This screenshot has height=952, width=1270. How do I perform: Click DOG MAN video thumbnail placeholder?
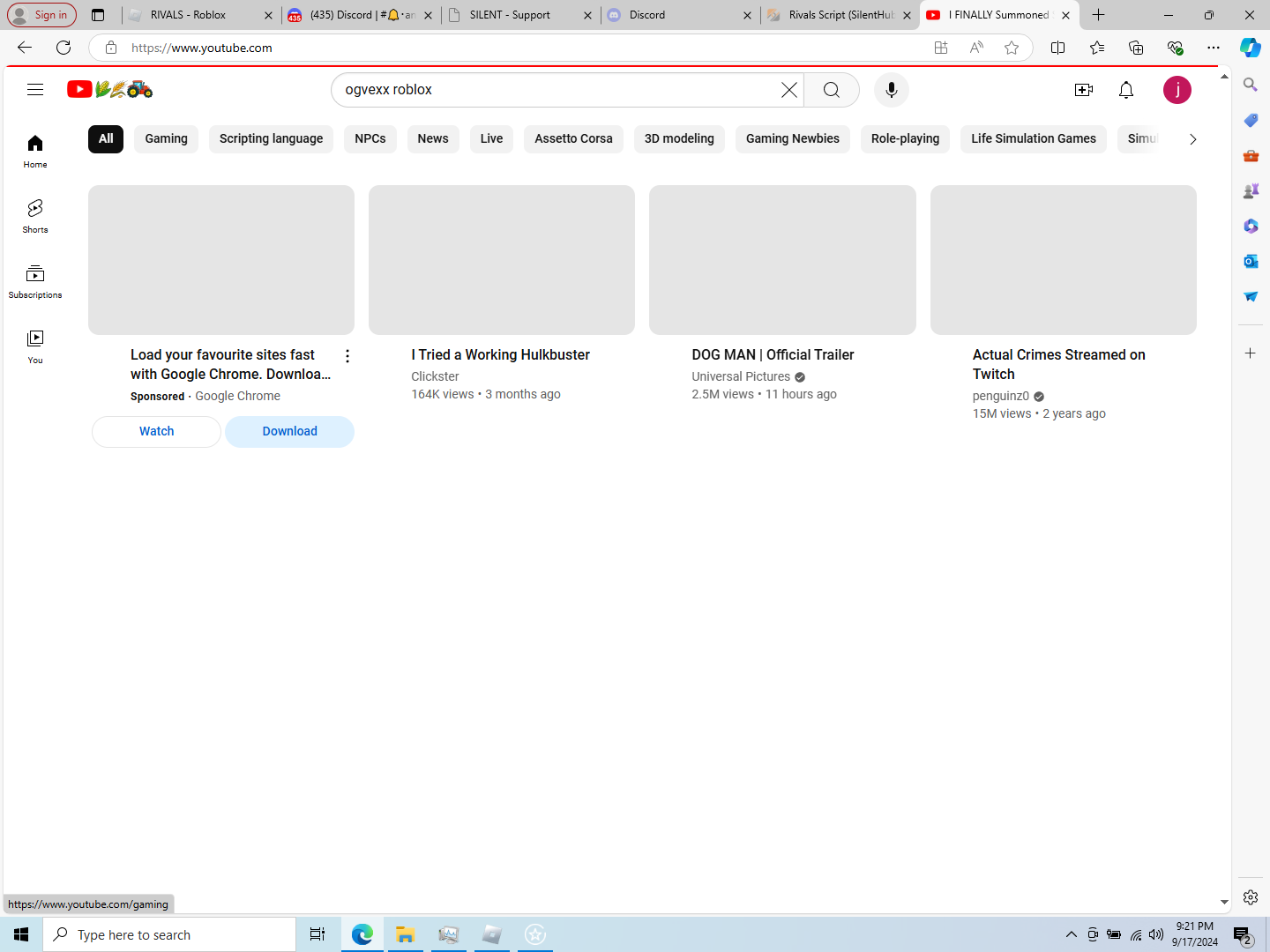tap(782, 260)
